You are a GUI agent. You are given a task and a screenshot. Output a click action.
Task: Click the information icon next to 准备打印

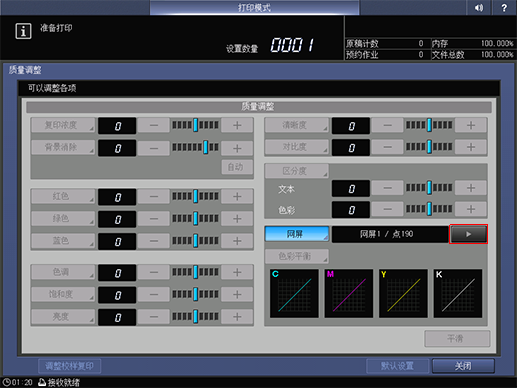click(23, 31)
